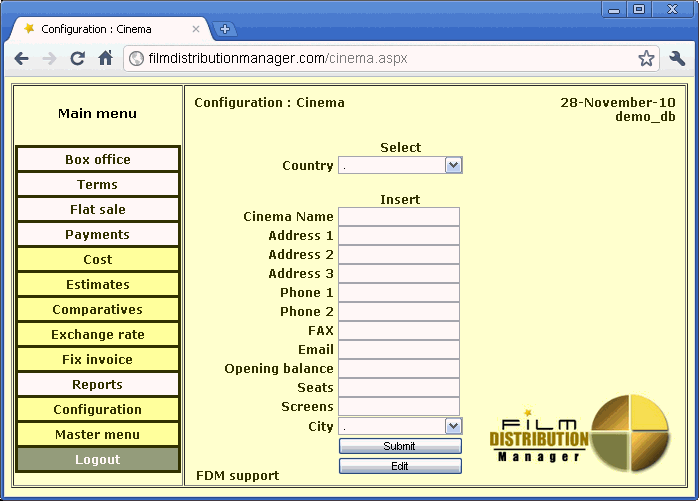
Task: Select Exchange rate menu item
Action: [98, 334]
